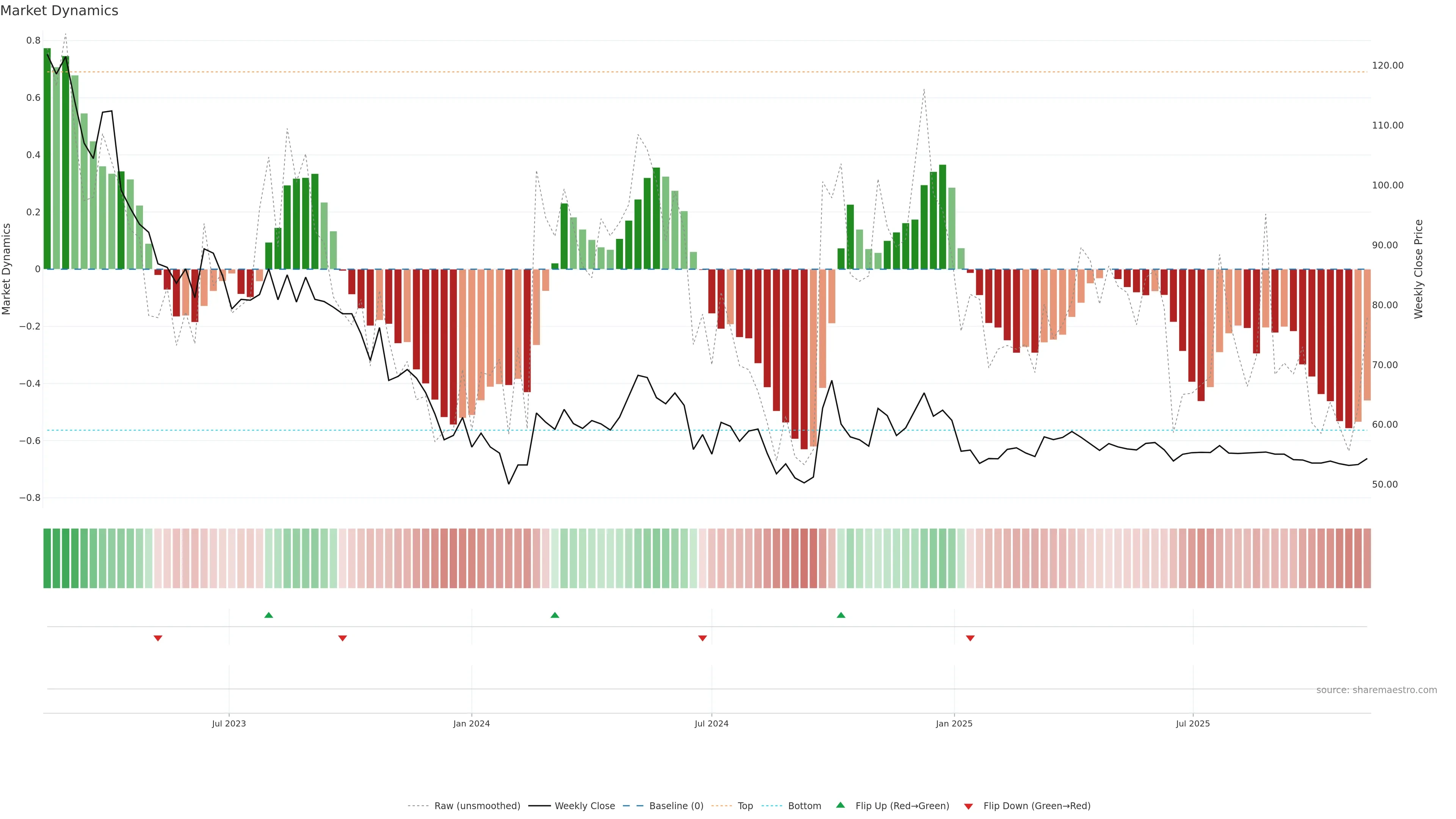
Task: Click the first red flip-down marker before Jul 2023
Action: pos(158,638)
